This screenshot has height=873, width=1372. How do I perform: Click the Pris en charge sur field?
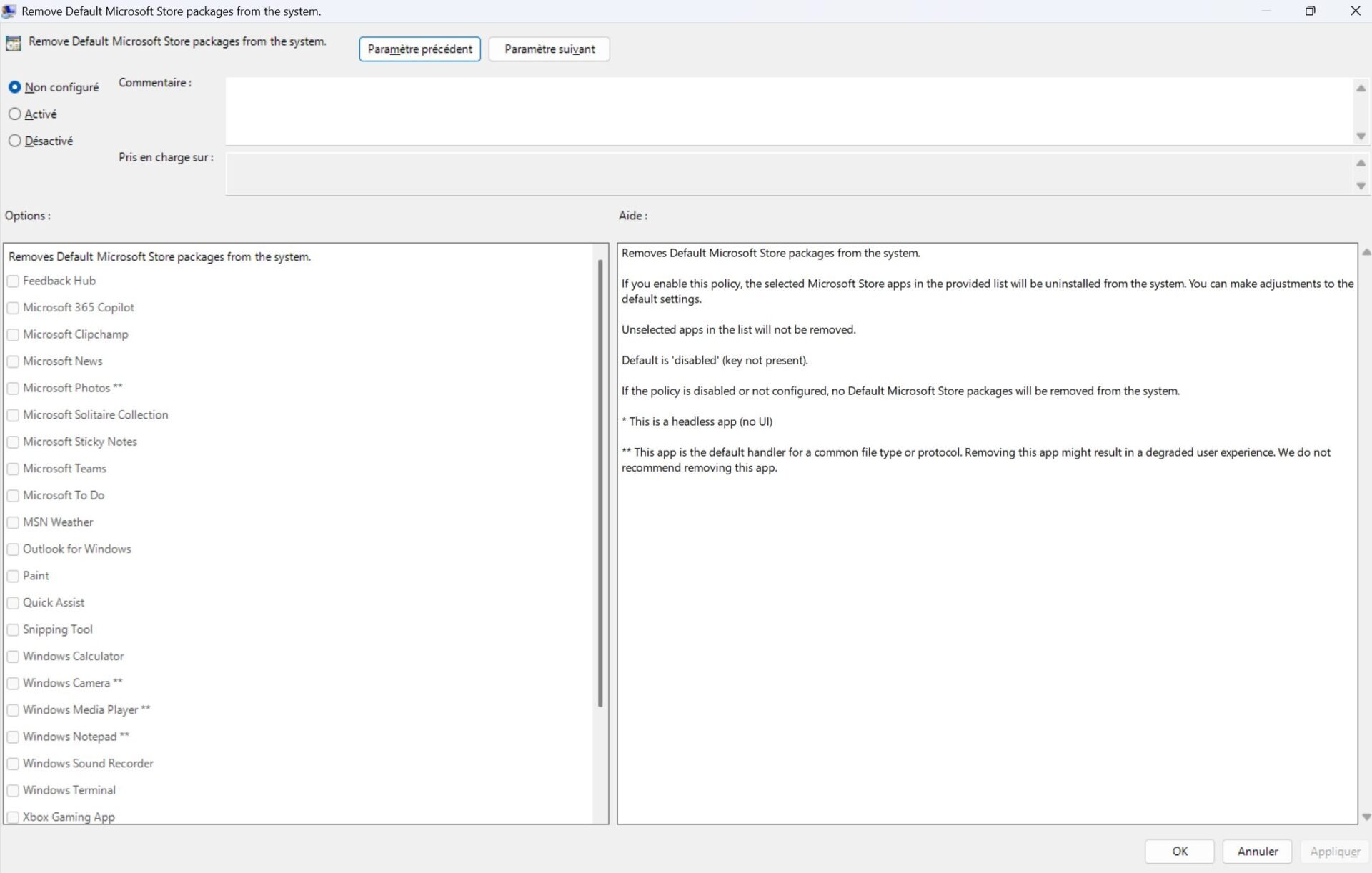click(789, 173)
